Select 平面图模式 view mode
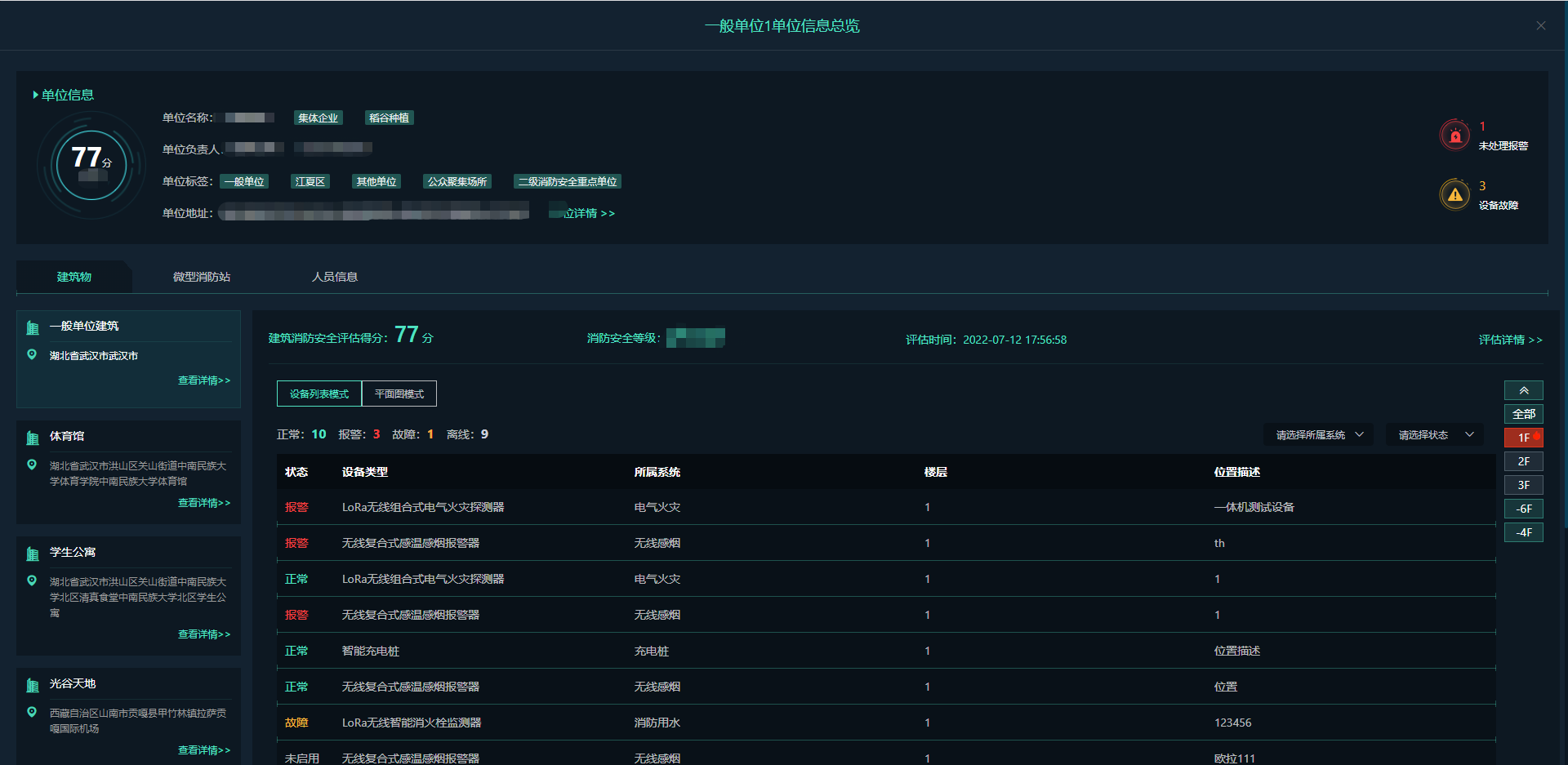This screenshot has width=1568, height=765. (399, 394)
